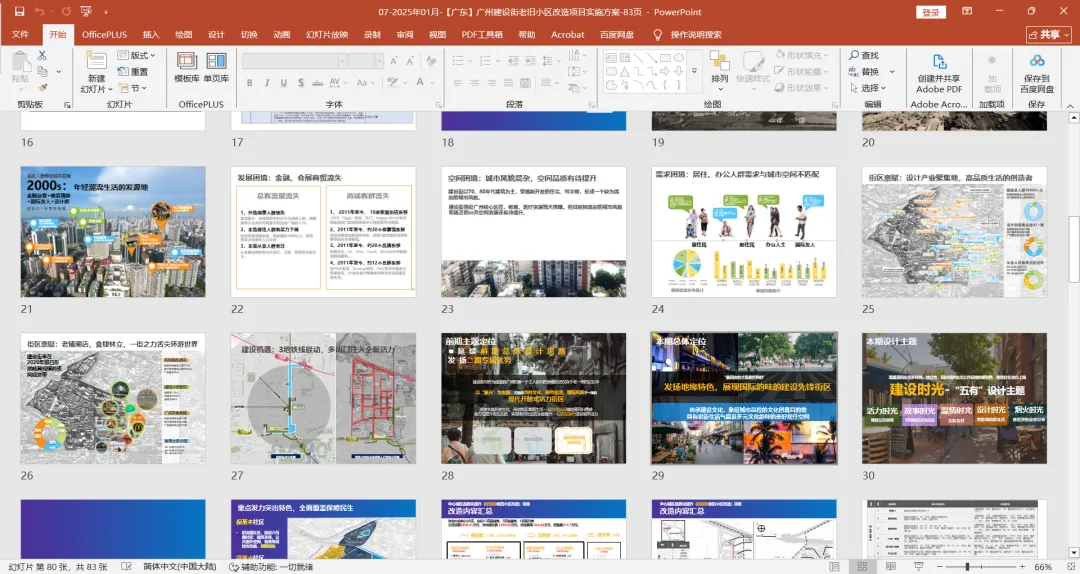Image resolution: width=1080 pixels, height=574 pixels.
Task: Toggle Italic formatting button
Action: tap(267, 83)
